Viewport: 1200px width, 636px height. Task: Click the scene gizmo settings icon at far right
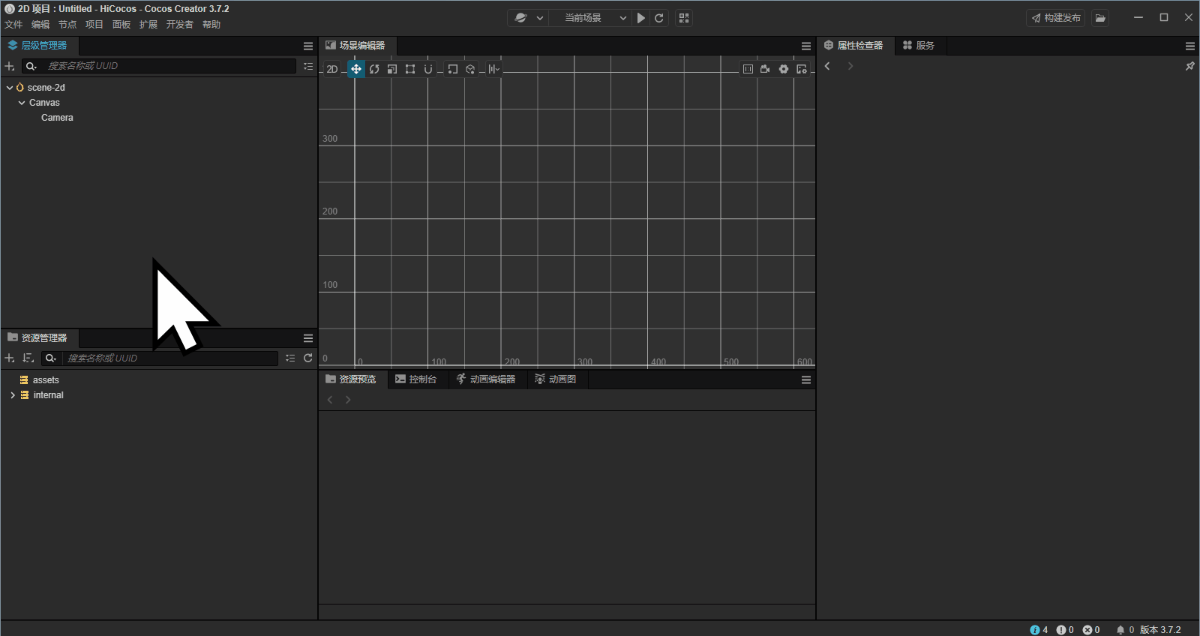click(801, 69)
